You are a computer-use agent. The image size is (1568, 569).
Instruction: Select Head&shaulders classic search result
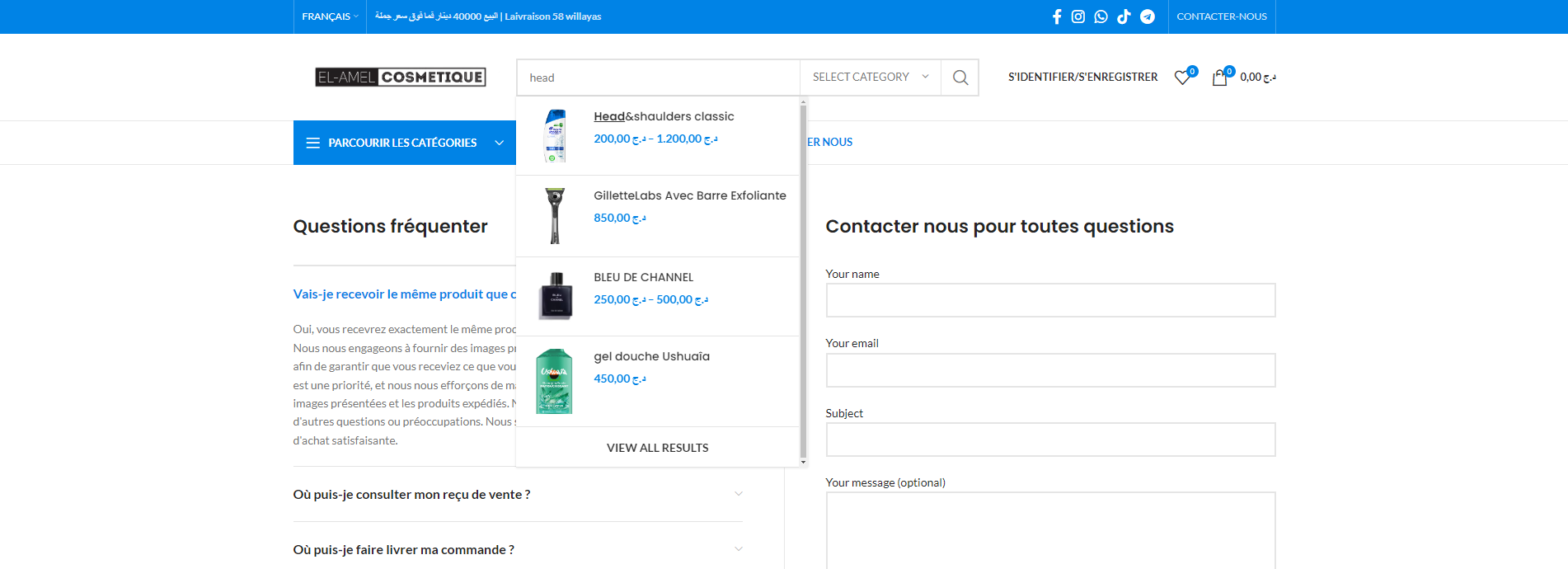[x=664, y=116]
